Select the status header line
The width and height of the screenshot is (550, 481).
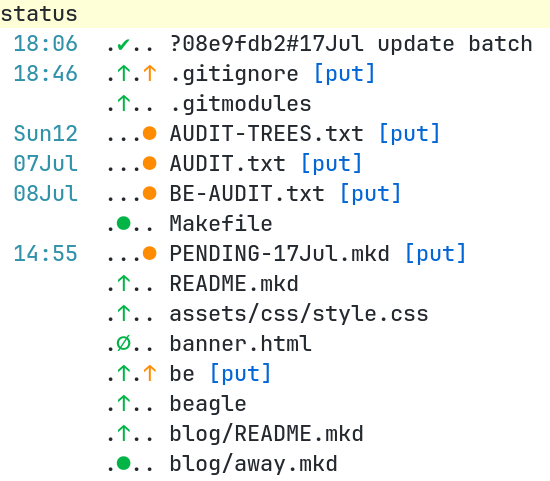[x=275, y=14]
